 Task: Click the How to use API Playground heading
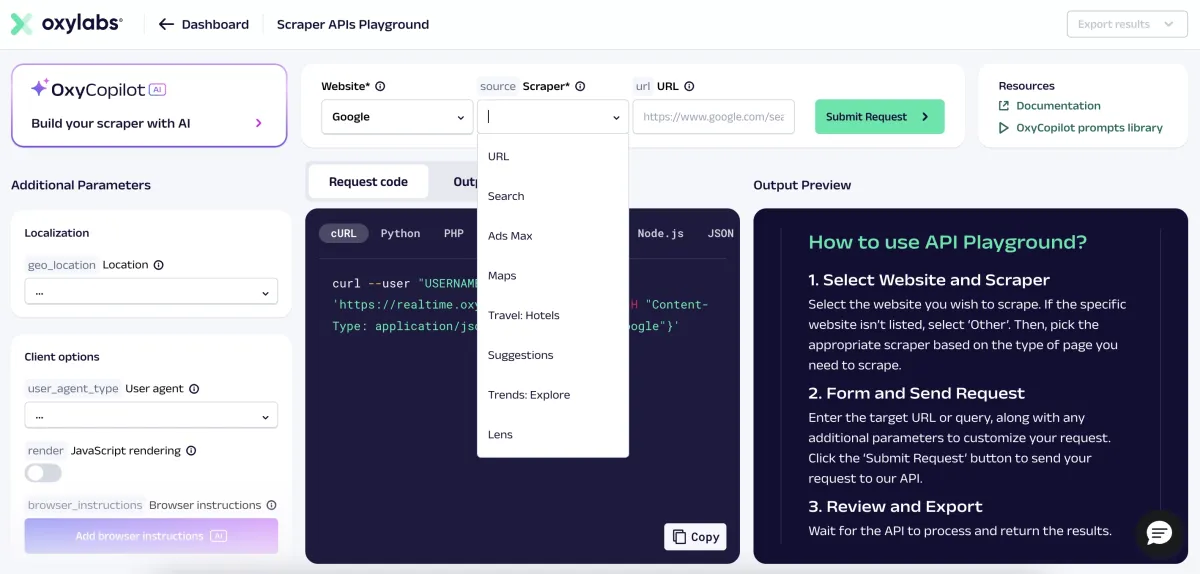(947, 242)
